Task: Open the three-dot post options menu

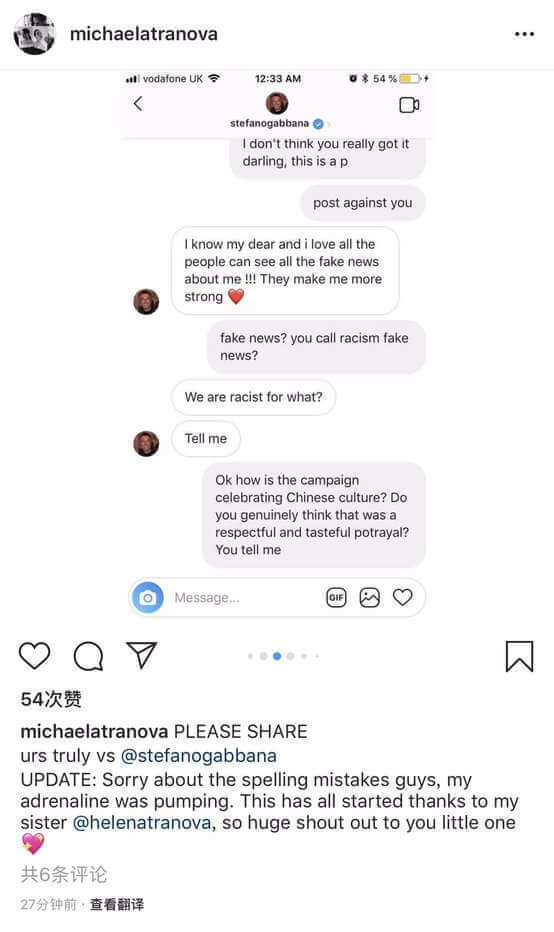Action: click(524, 34)
